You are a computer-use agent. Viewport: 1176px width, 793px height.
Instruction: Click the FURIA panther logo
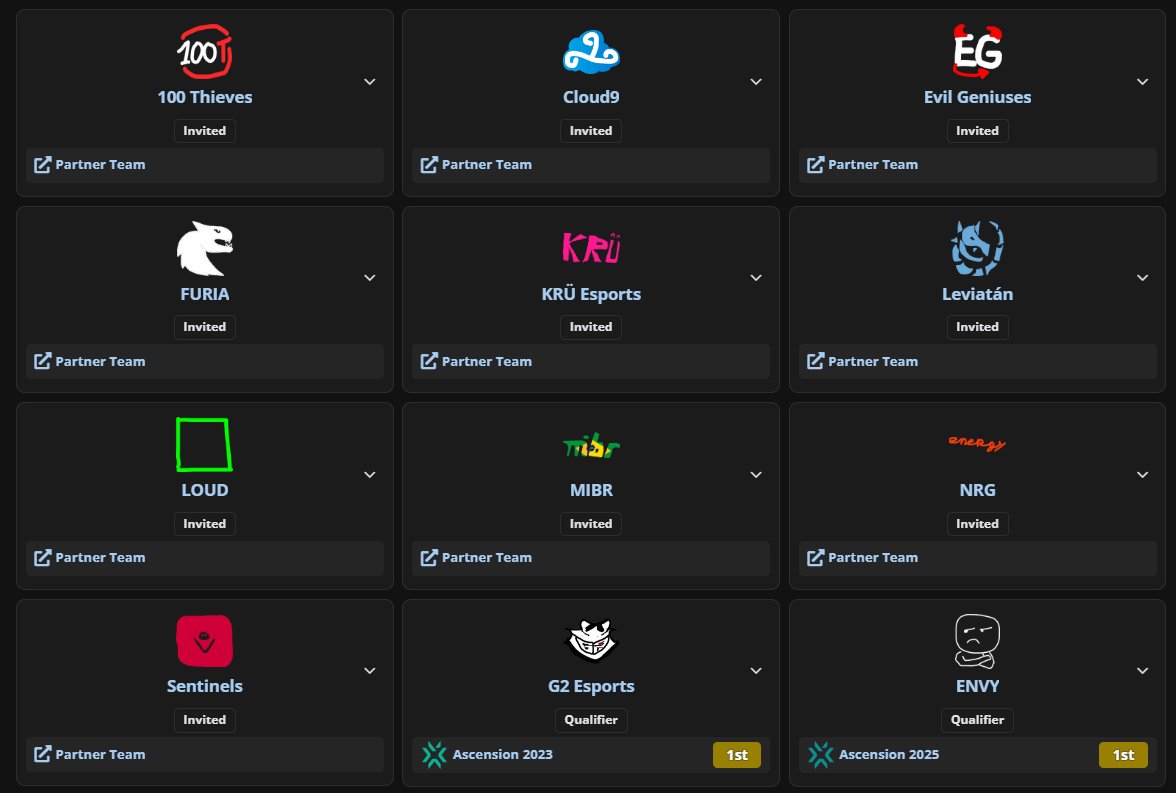[x=205, y=248]
